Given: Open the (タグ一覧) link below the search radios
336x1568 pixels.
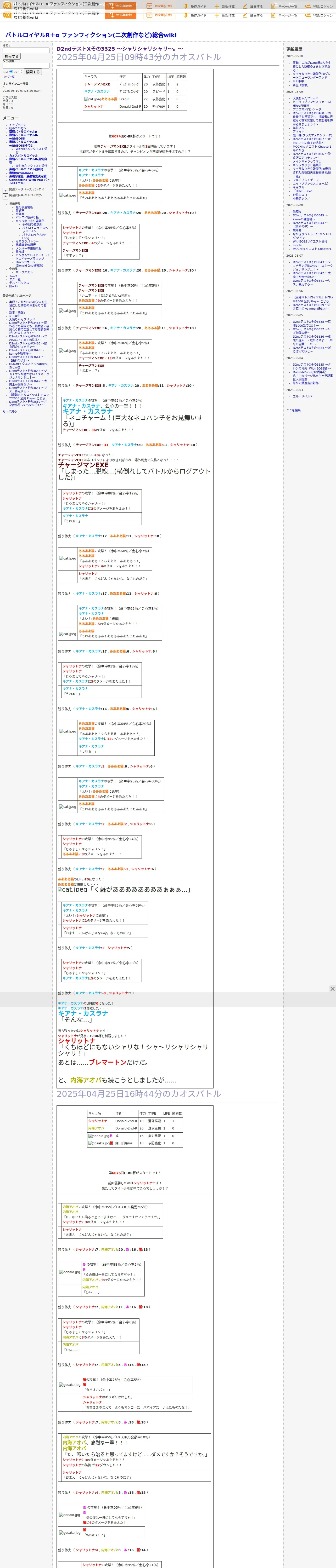Looking at the screenshot, I should (10, 77).
